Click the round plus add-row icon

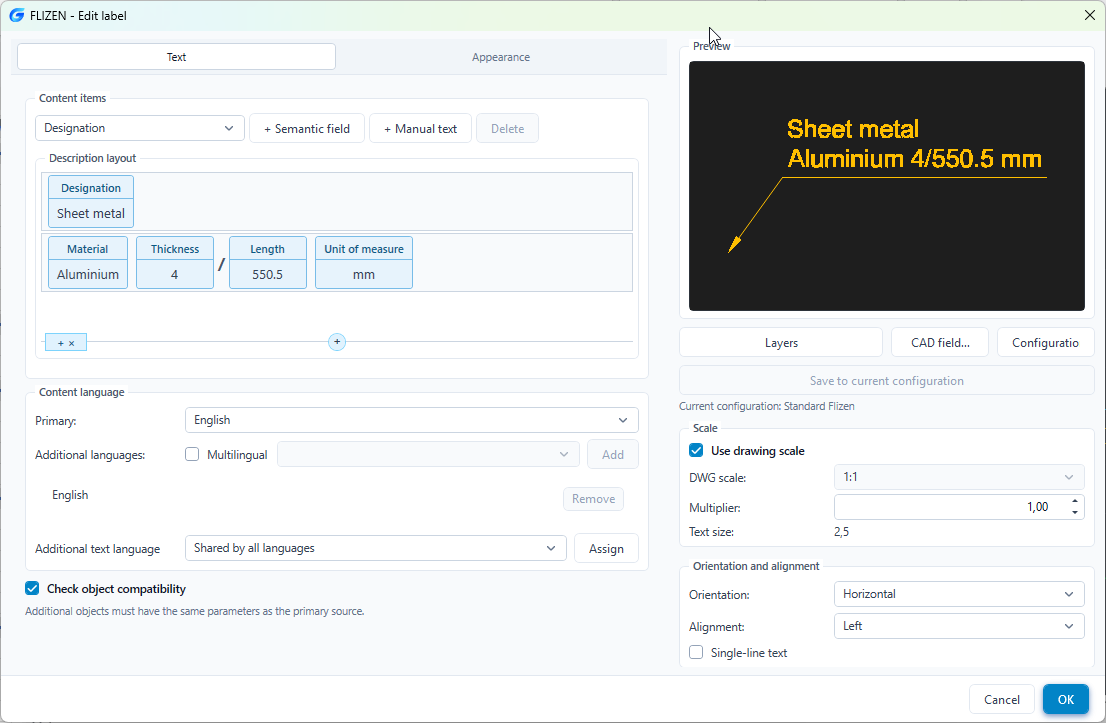coord(337,342)
